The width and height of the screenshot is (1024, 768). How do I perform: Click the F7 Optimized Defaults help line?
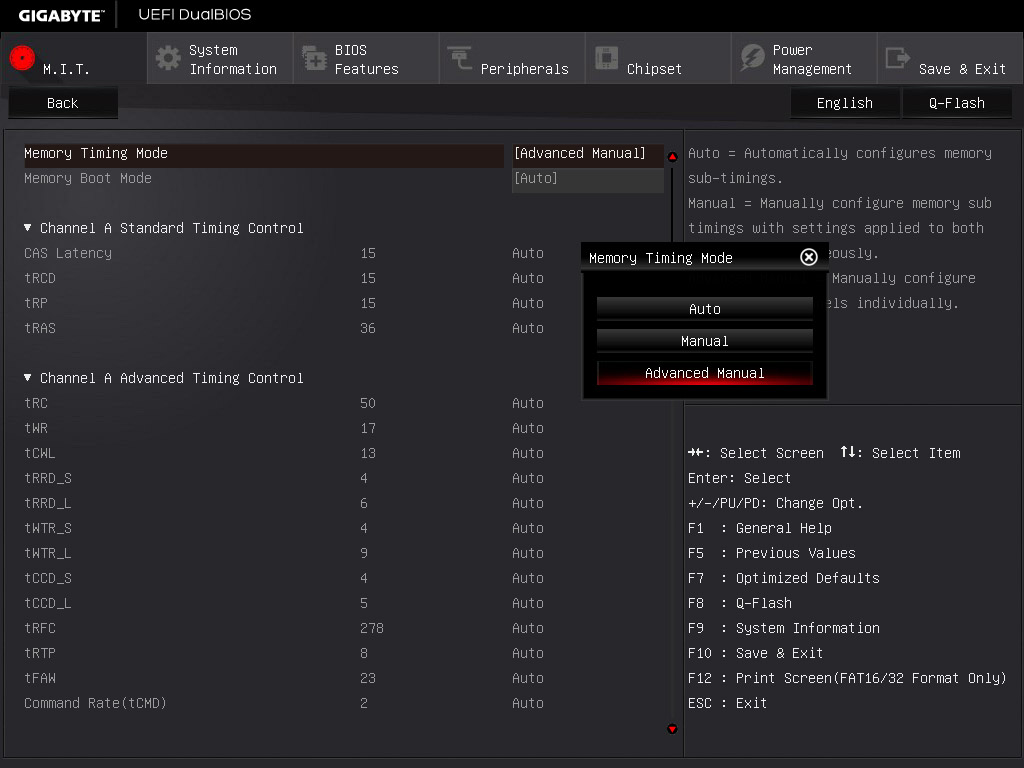coord(784,578)
